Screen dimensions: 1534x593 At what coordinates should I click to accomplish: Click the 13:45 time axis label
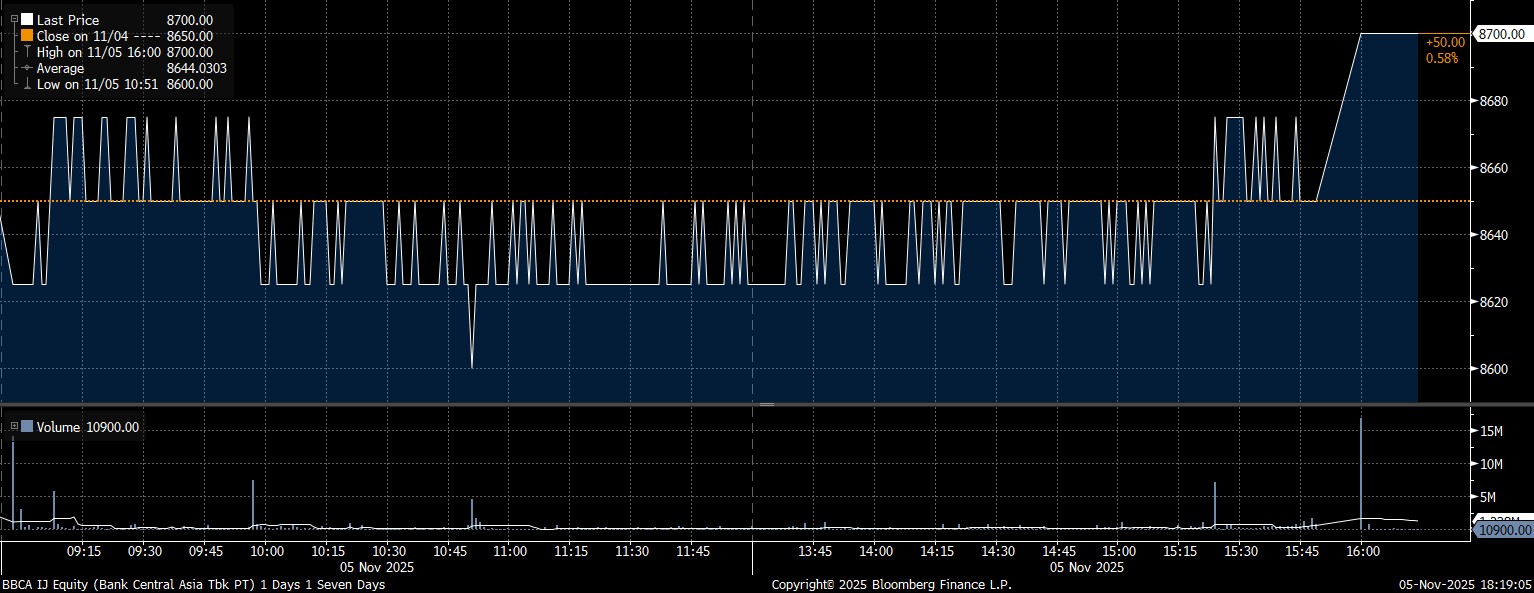click(x=815, y=551)
